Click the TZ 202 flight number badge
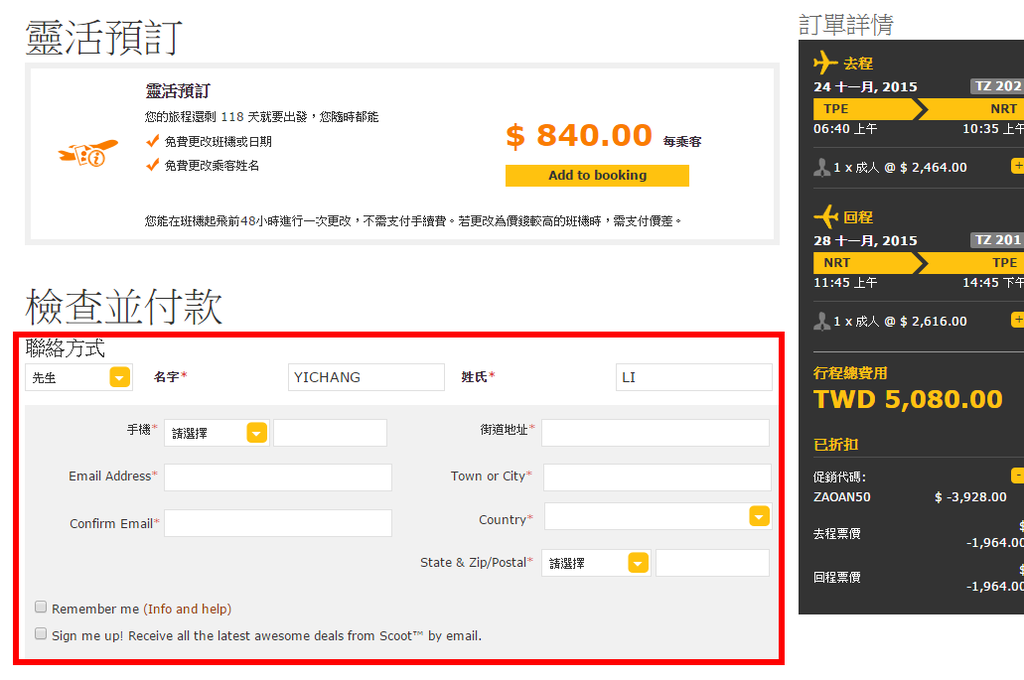This screenshot has height=680, width=1024. [x=997, y=86]
